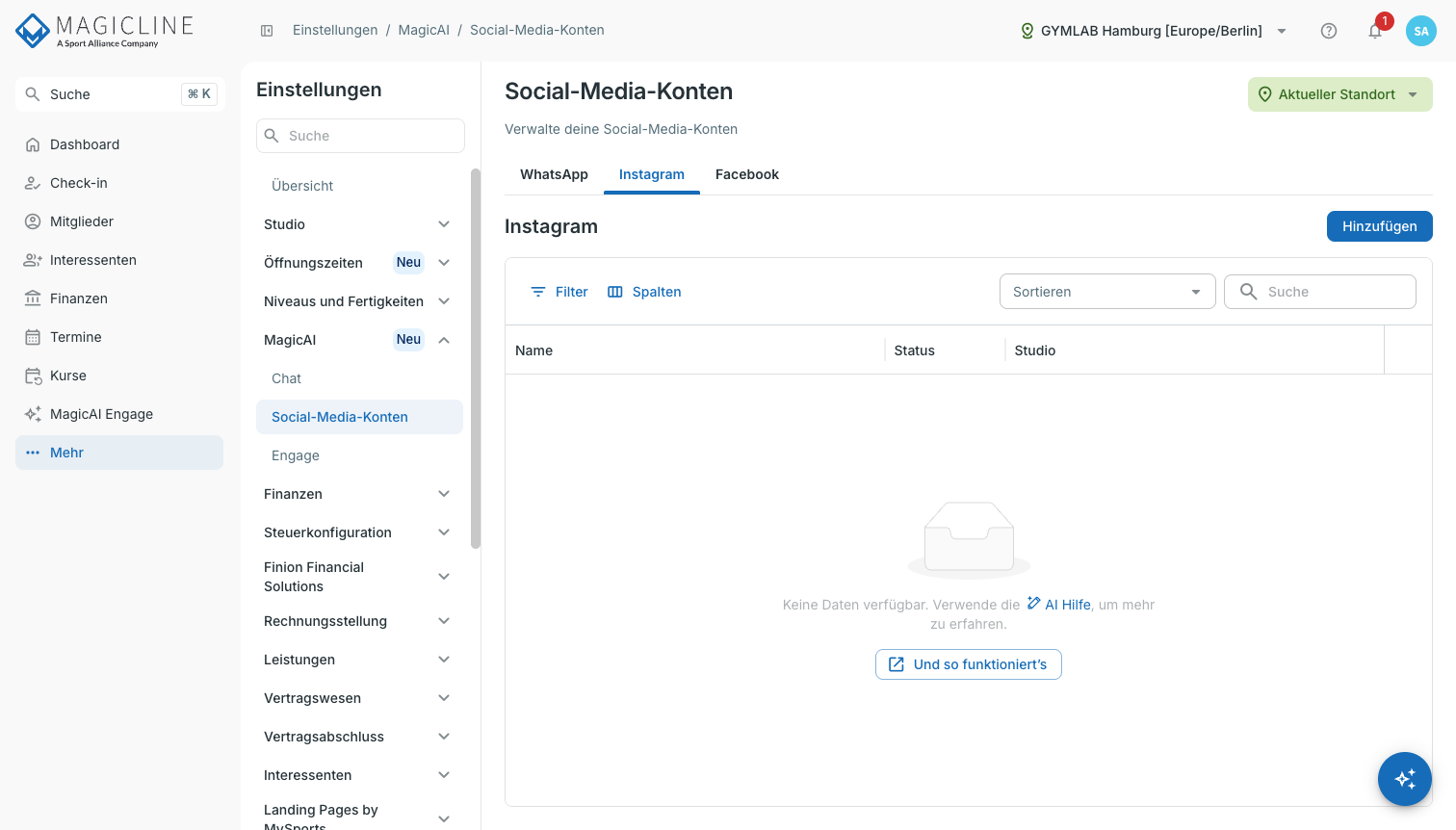
Task: Focus the settings sidebar Suche field
Action: pyautogui.click(x=360, y=136)
